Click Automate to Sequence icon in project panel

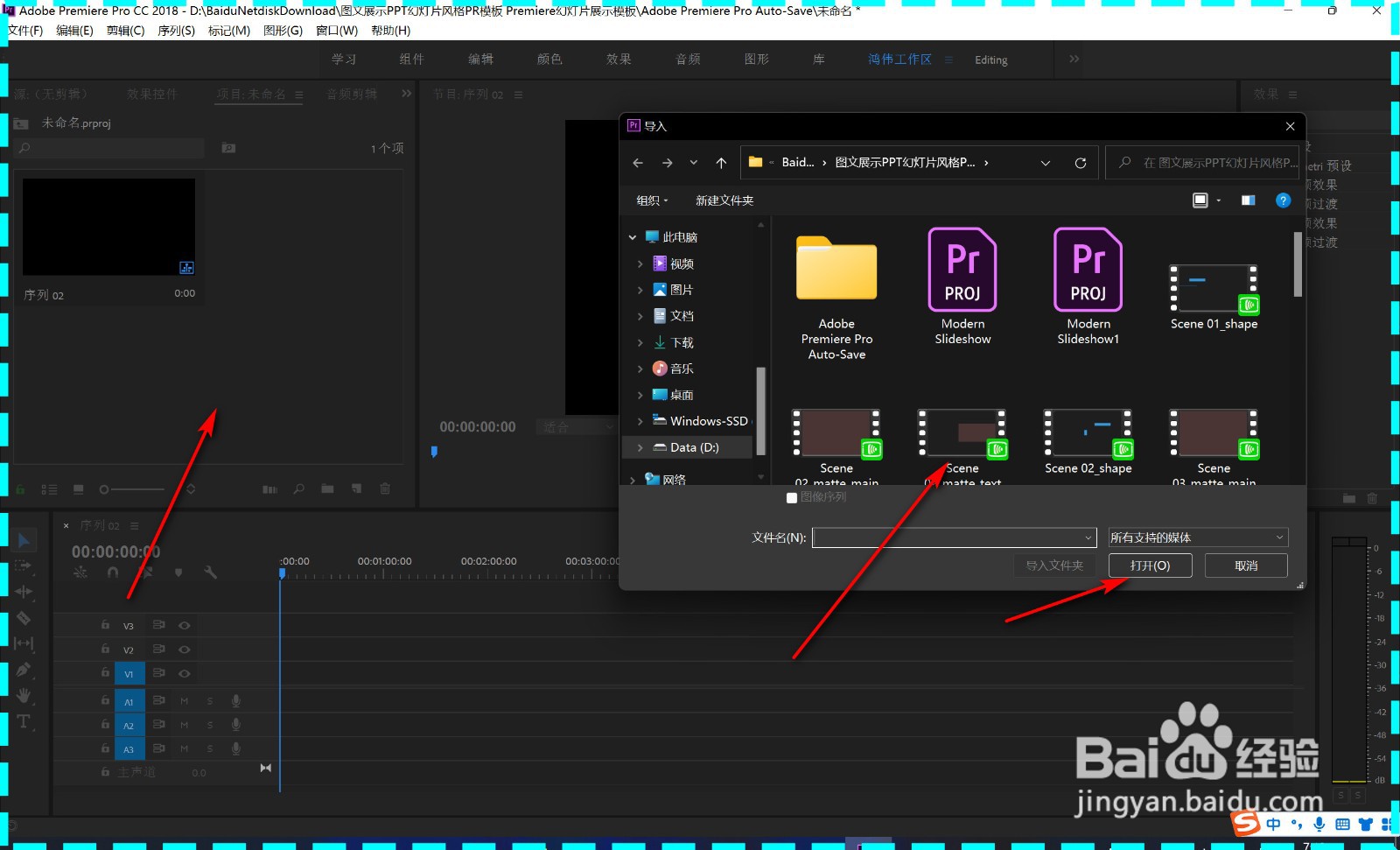[x=269, y=489]
